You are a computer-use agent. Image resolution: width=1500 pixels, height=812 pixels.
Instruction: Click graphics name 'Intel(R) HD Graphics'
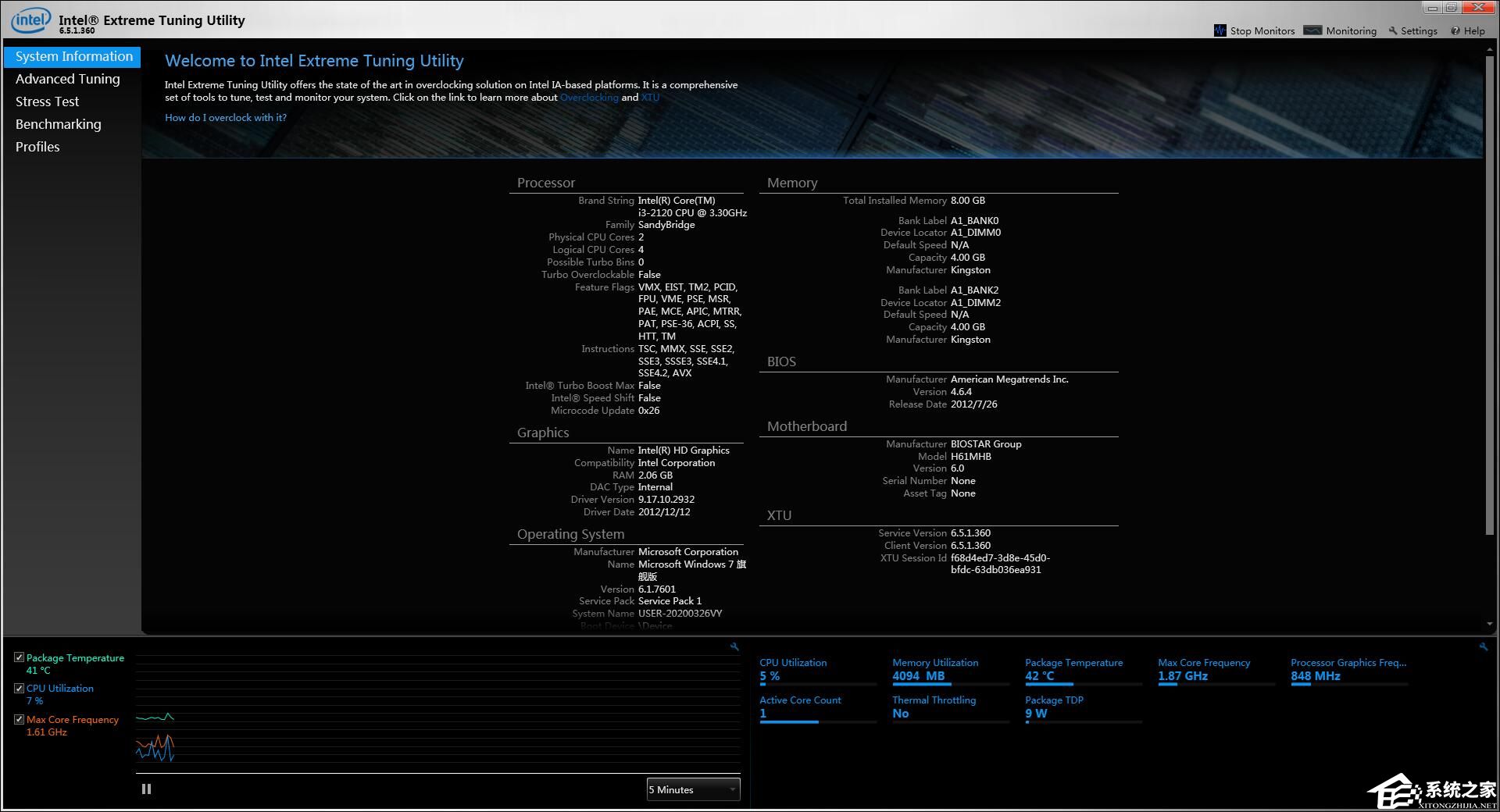(x=684, y=451)
